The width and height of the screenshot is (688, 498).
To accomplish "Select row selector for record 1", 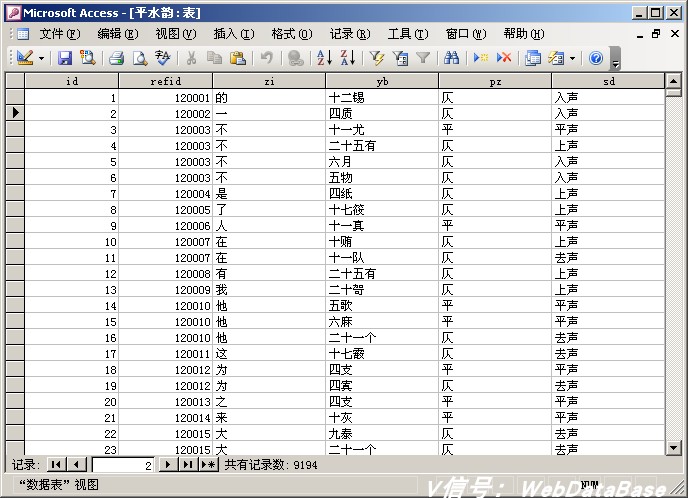I will (x=15, y=97).
